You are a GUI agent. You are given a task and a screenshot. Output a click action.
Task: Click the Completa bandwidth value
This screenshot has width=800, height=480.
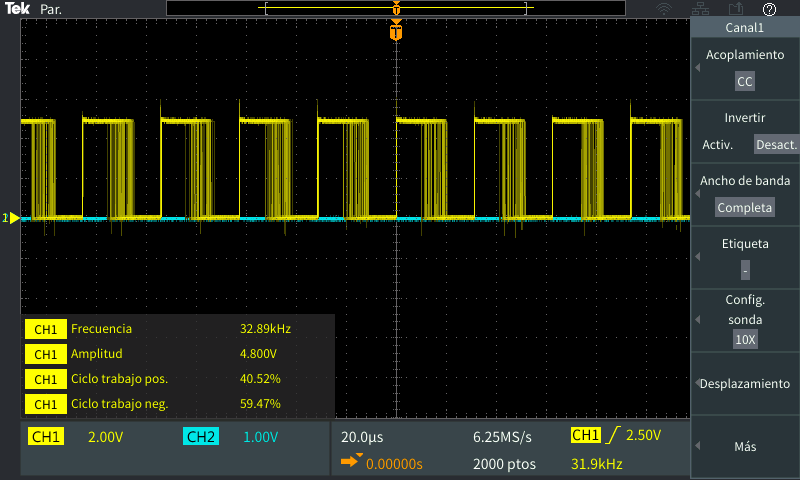pos(745,208)
